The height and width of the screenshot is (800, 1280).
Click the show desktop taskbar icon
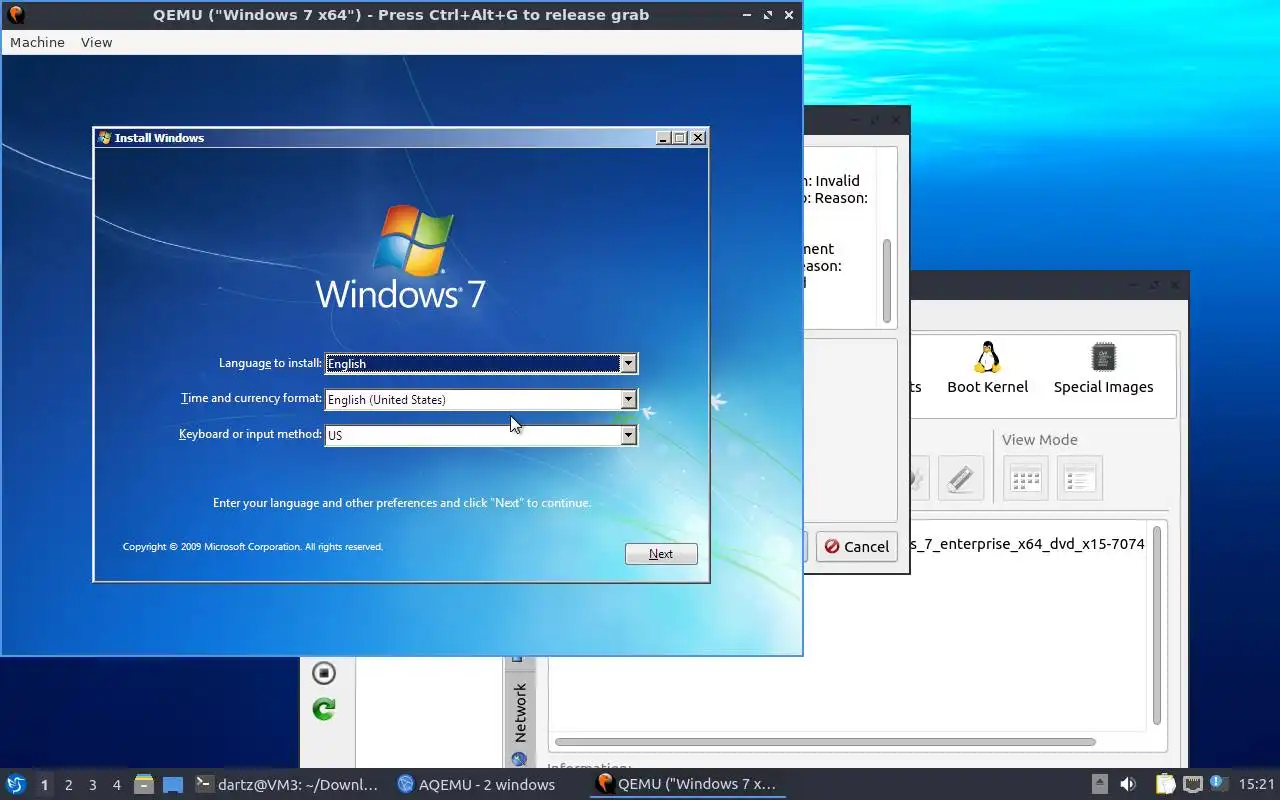[173, 784]
